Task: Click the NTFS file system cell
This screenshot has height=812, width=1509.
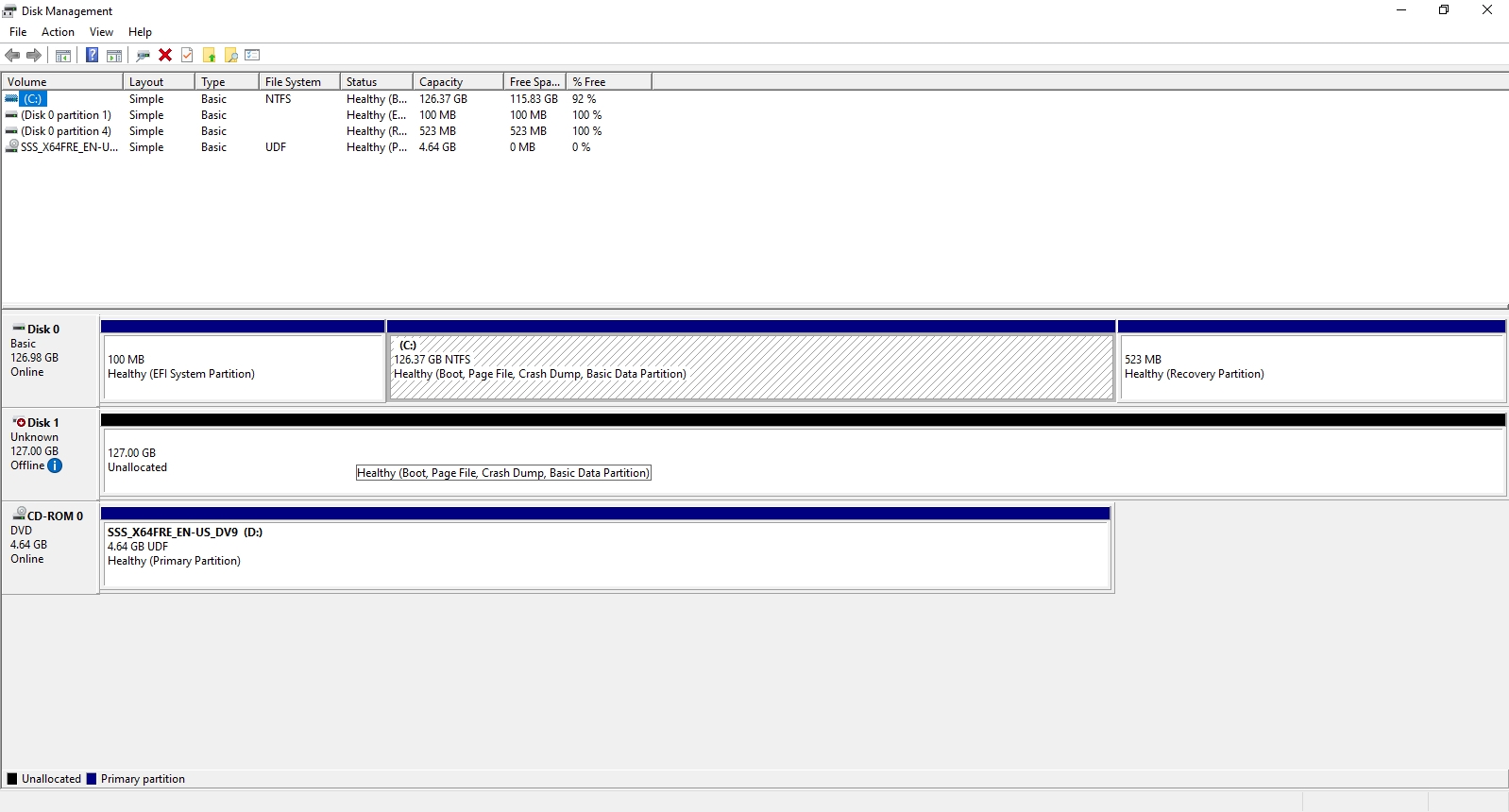Action: [279, 99]
